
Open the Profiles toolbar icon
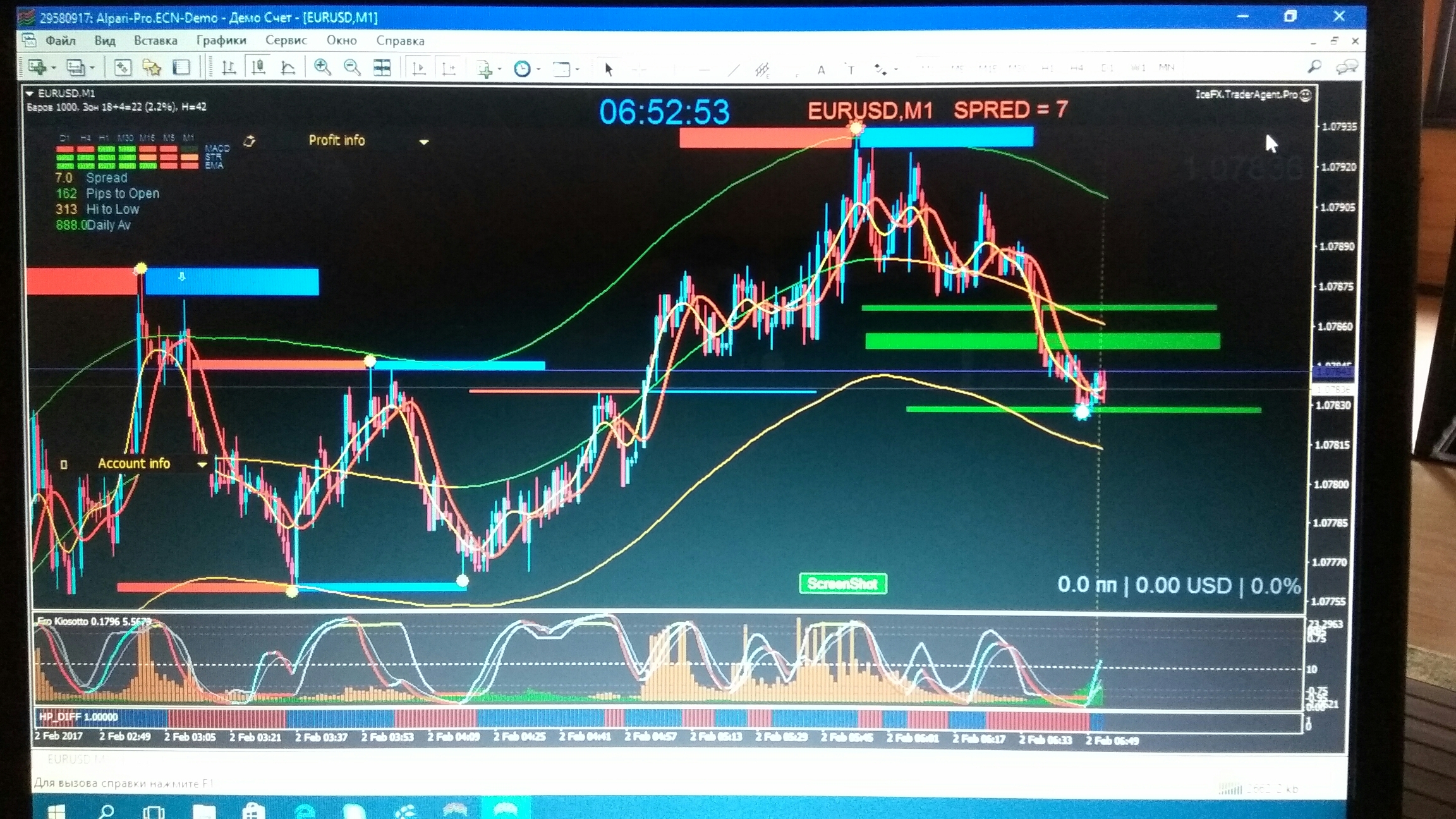[75, 67]
